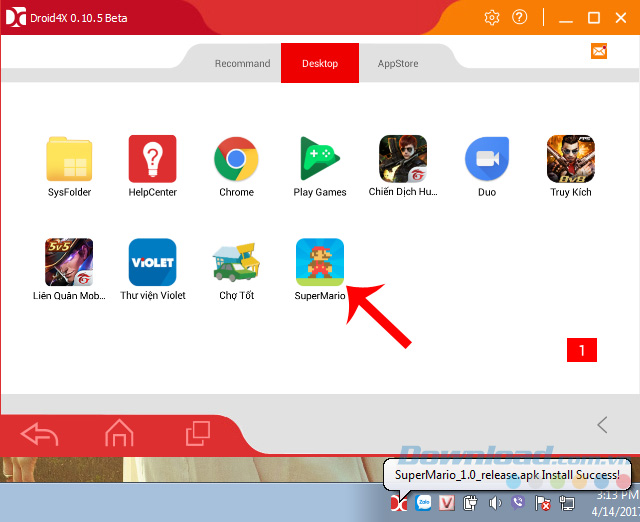Open the network tray icon
This screenshot has height=522, width=640.
(567, 503)
